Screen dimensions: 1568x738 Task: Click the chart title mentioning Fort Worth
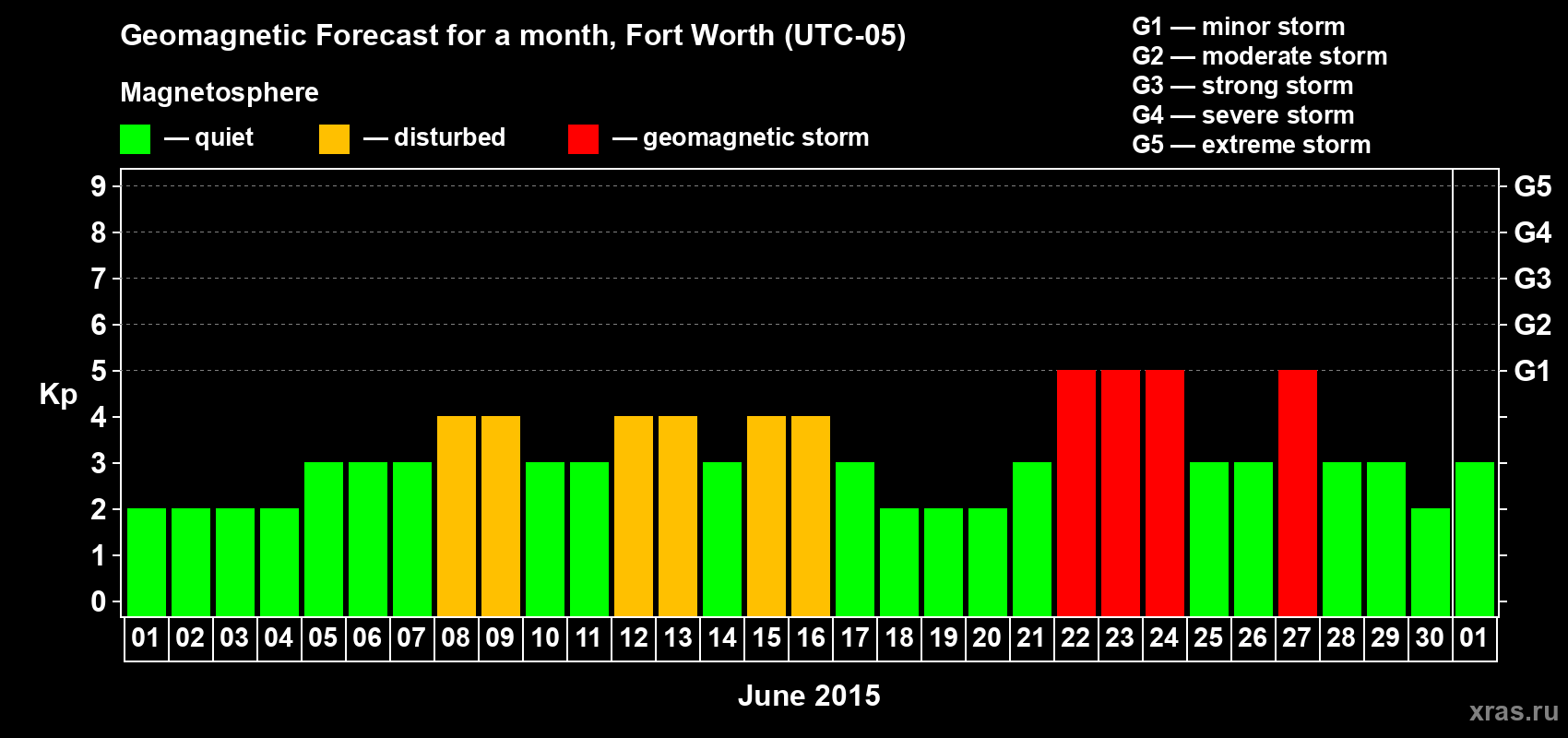(513, 36)
